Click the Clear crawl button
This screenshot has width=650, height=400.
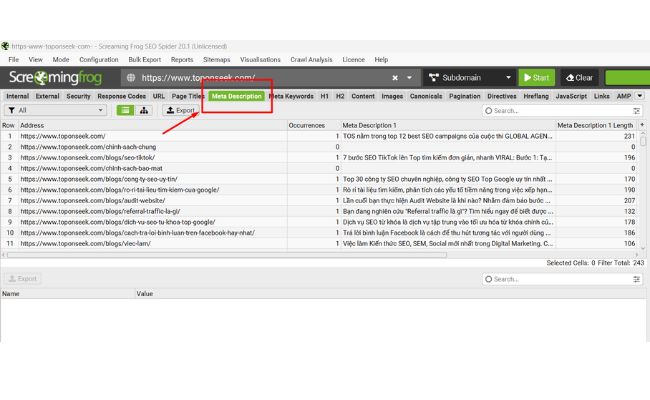(x=579, y=77)
